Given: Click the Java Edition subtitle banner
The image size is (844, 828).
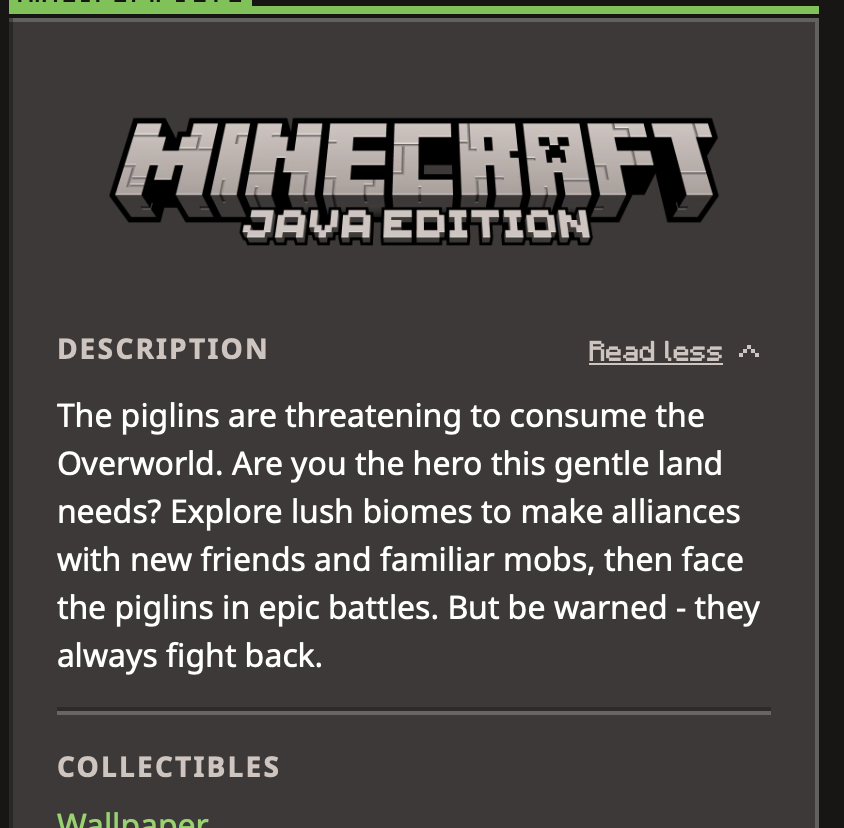Looking at the screenshot, I should tap(416, 226).
